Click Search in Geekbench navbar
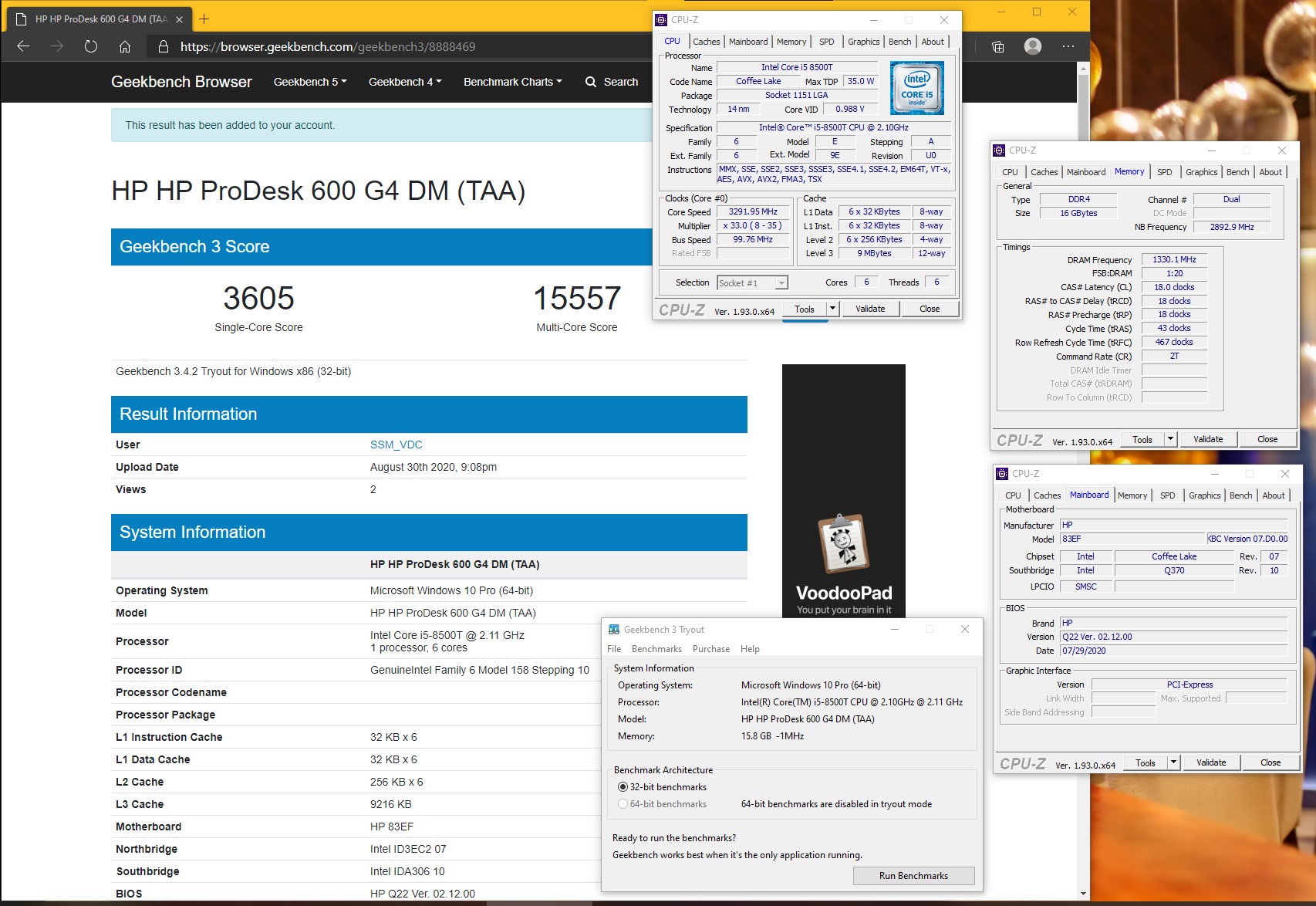The height and width of the screenshot is (906, 1316). click(620, 82)
